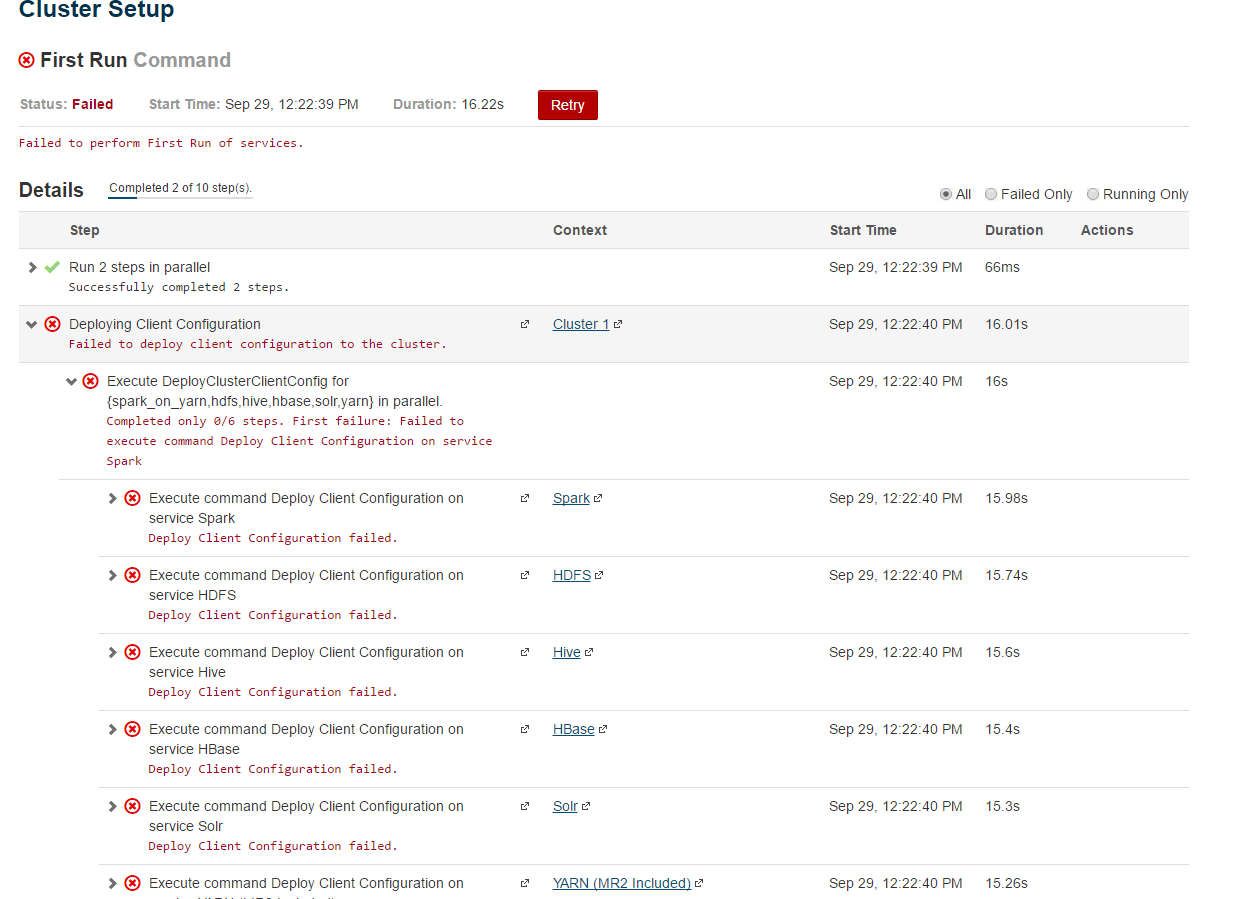The height and width of the screenshot is (899, 1239).
Task: Select the Failed Only radio button
Action: (x=991, y=194)
